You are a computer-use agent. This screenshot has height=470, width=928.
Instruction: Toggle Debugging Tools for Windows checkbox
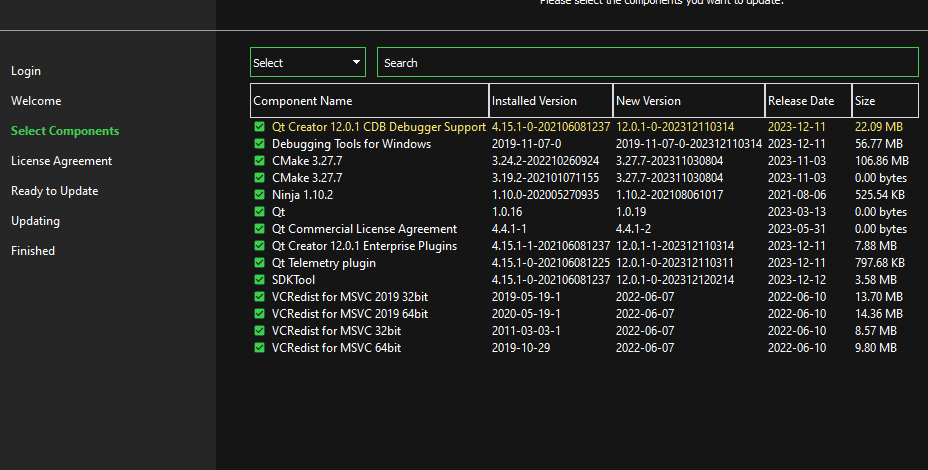pos(259,144)
